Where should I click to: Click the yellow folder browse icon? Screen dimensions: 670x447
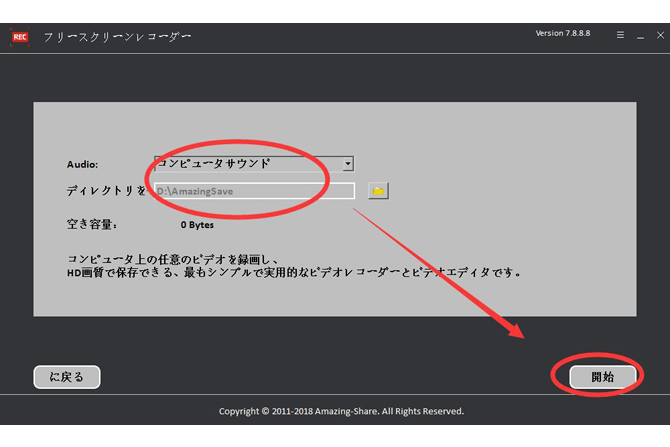[378, 191]
